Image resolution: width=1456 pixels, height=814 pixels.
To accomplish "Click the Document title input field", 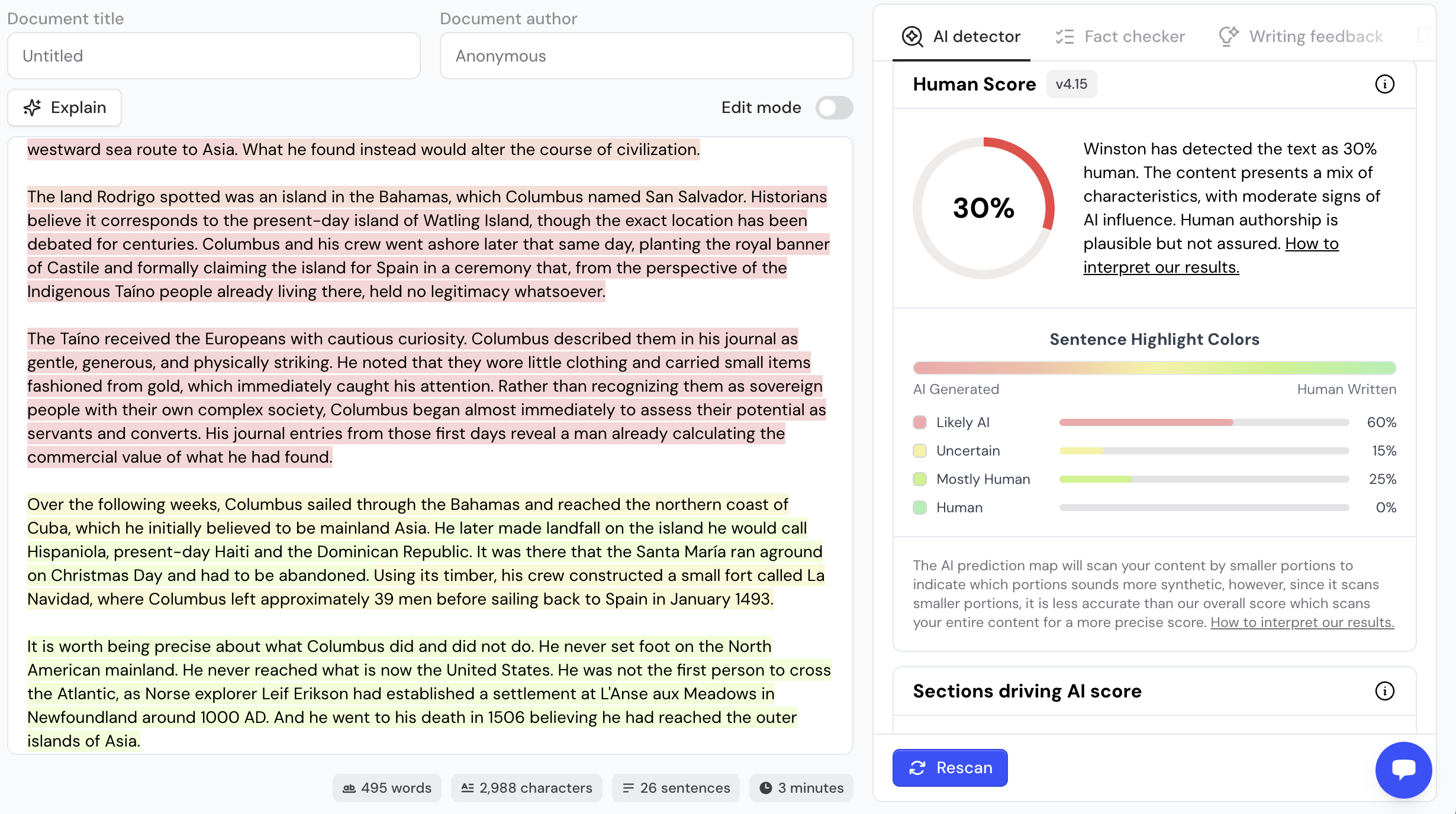I will tap(214, 56).
